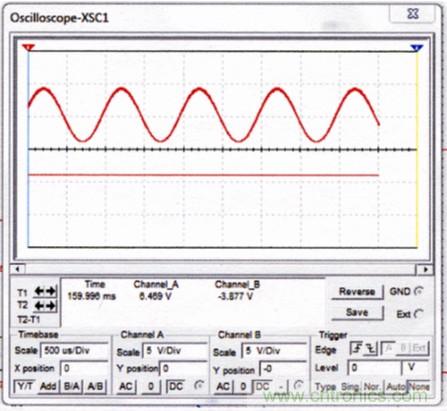
Task: Select falling edge trigger icon
Action: (x=370, y=349)
